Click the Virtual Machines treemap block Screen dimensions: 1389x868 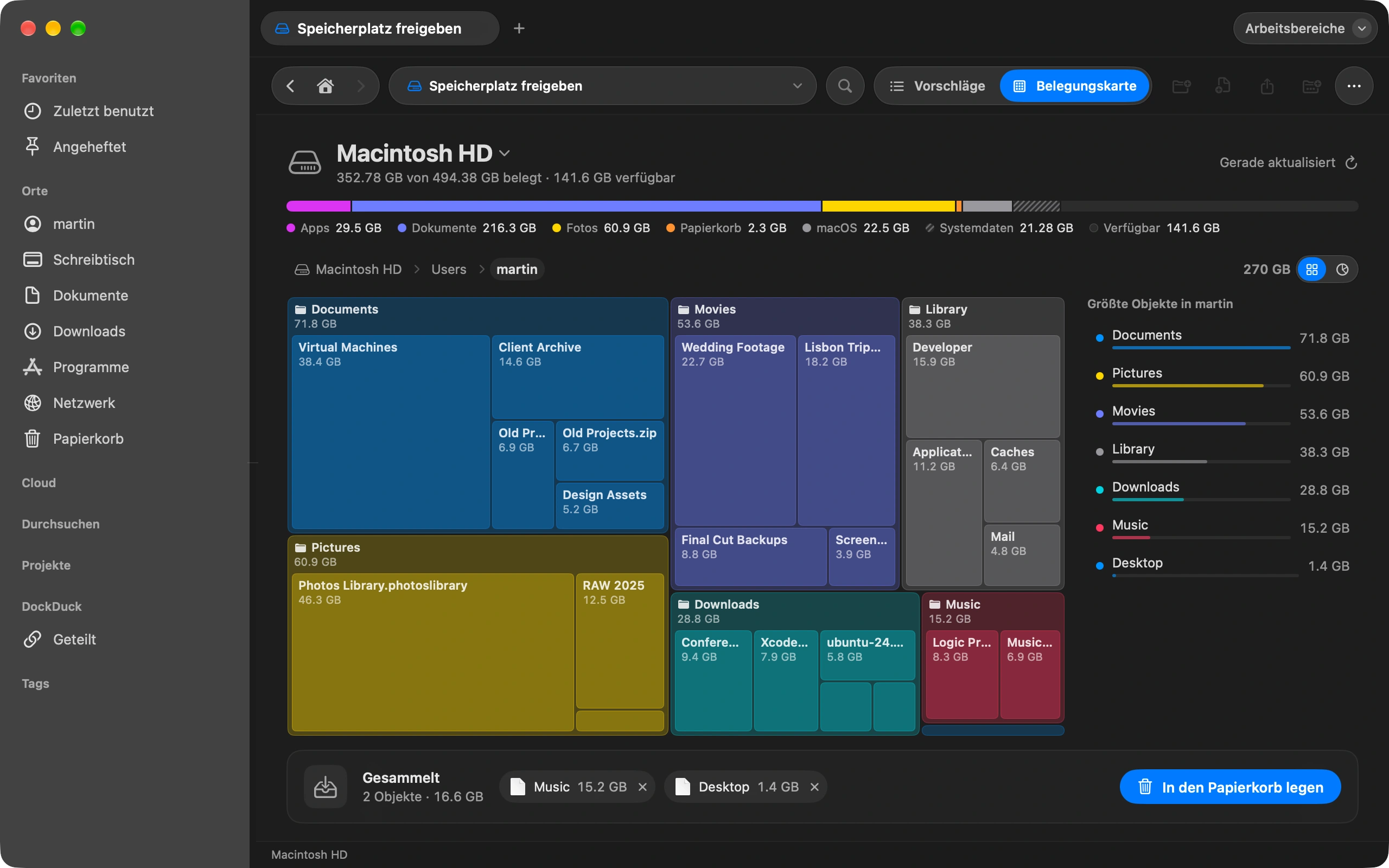[390, 432]
